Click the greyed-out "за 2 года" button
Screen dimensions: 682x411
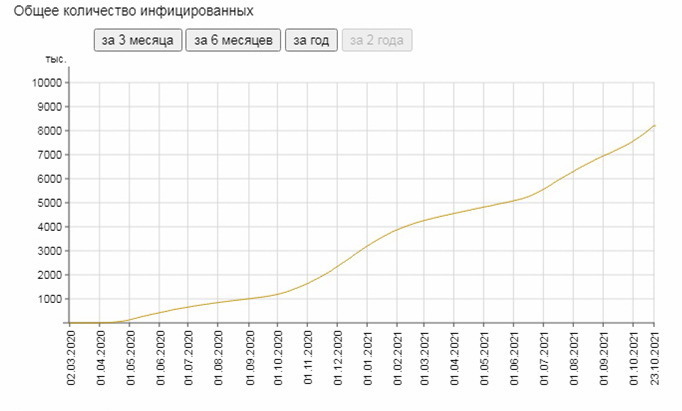pyautogui.click(x=376, y=41)
